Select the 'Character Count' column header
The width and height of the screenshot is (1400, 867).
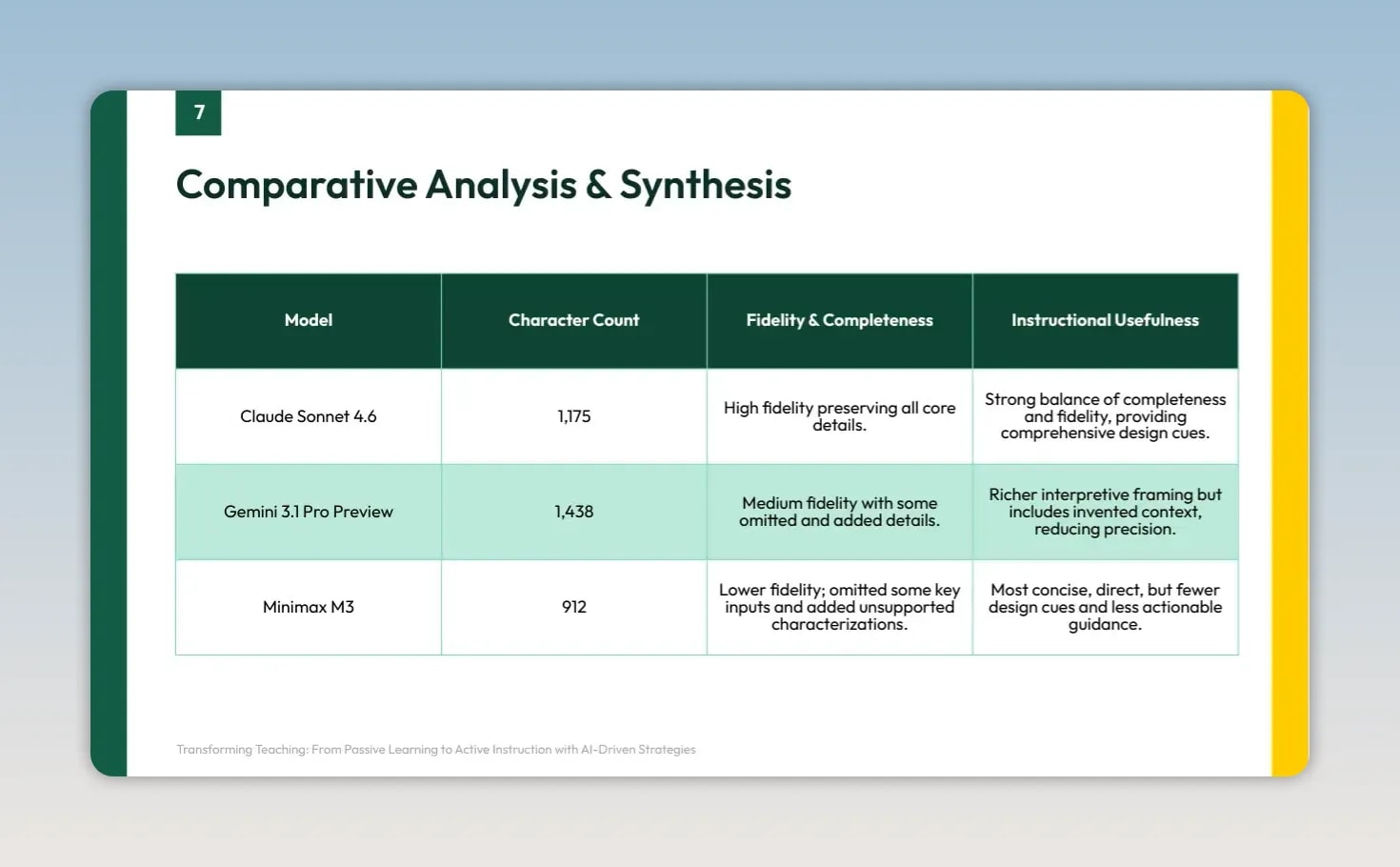574,321
